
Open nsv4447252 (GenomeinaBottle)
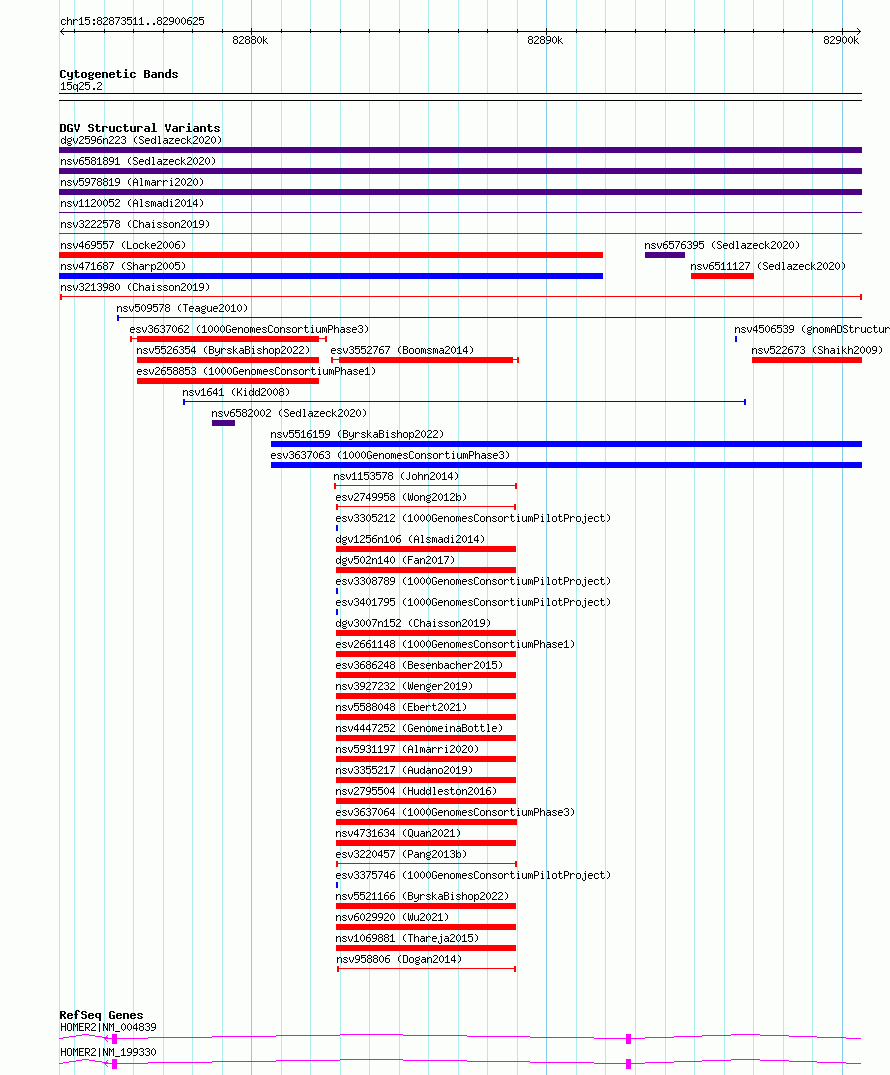(419, 729)
